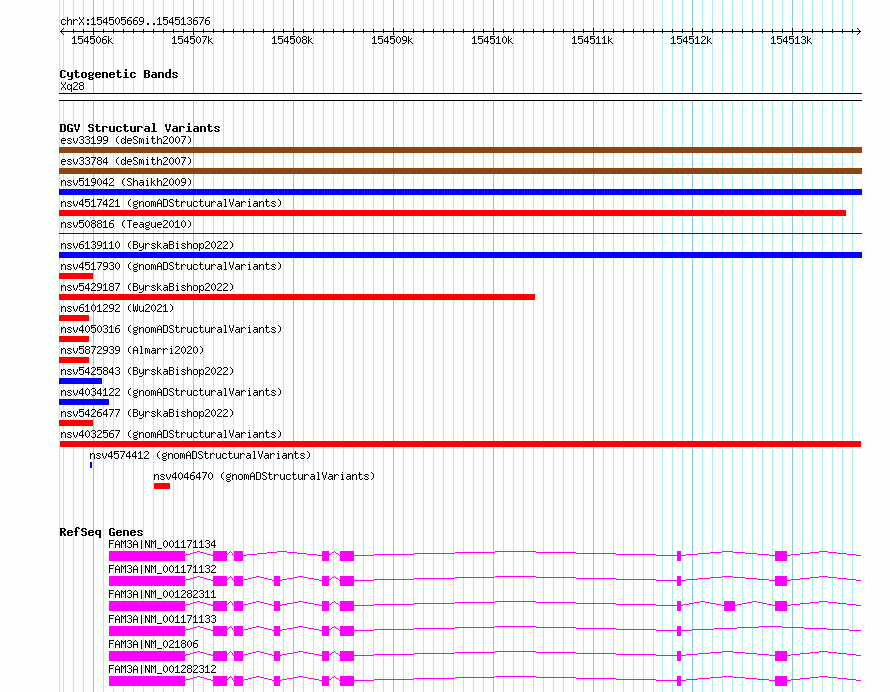Open variant nsv4034122 gnomAD label

coord(171,392)
